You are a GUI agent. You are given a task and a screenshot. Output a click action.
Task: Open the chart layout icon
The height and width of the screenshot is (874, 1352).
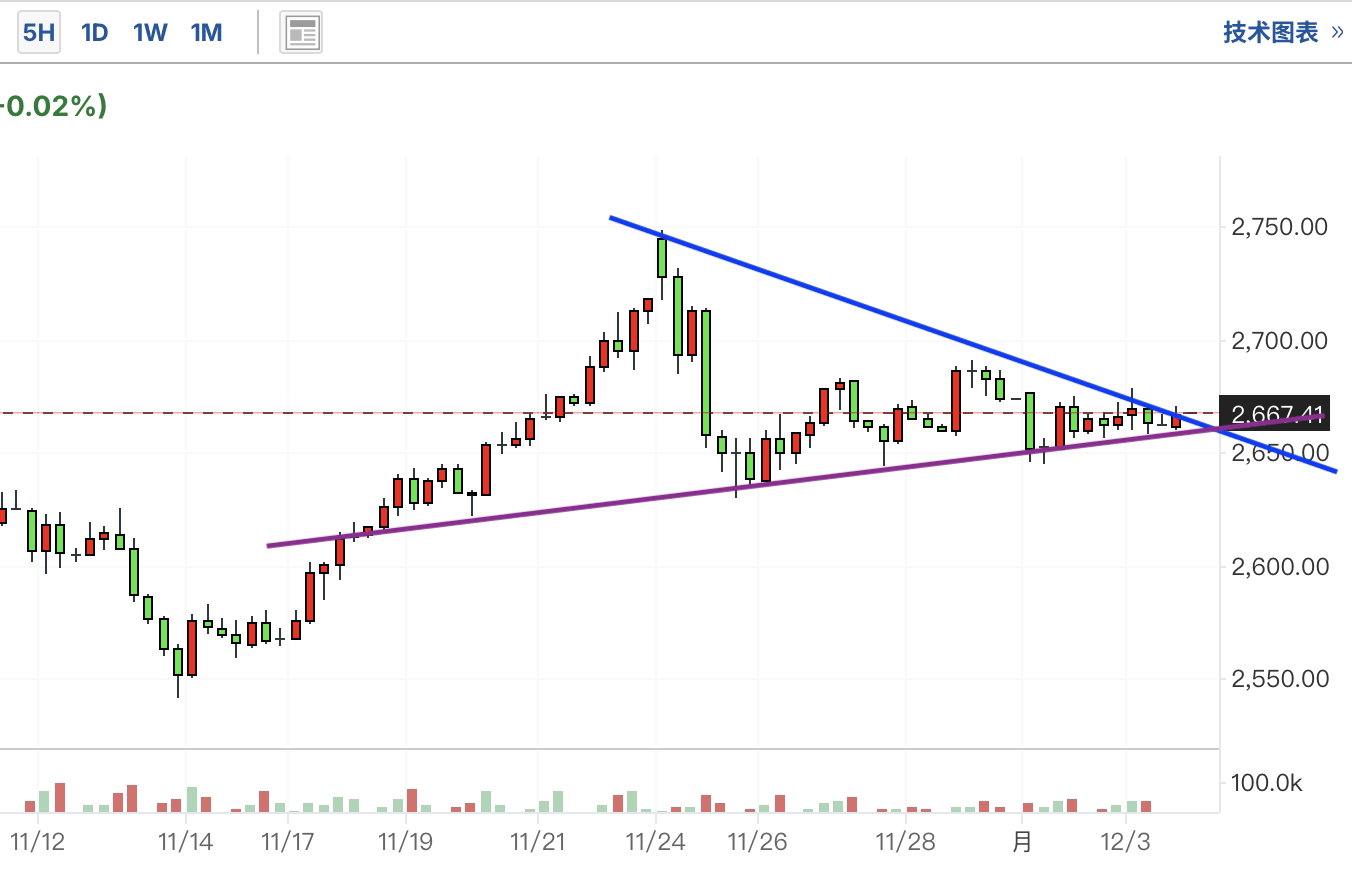301,33
